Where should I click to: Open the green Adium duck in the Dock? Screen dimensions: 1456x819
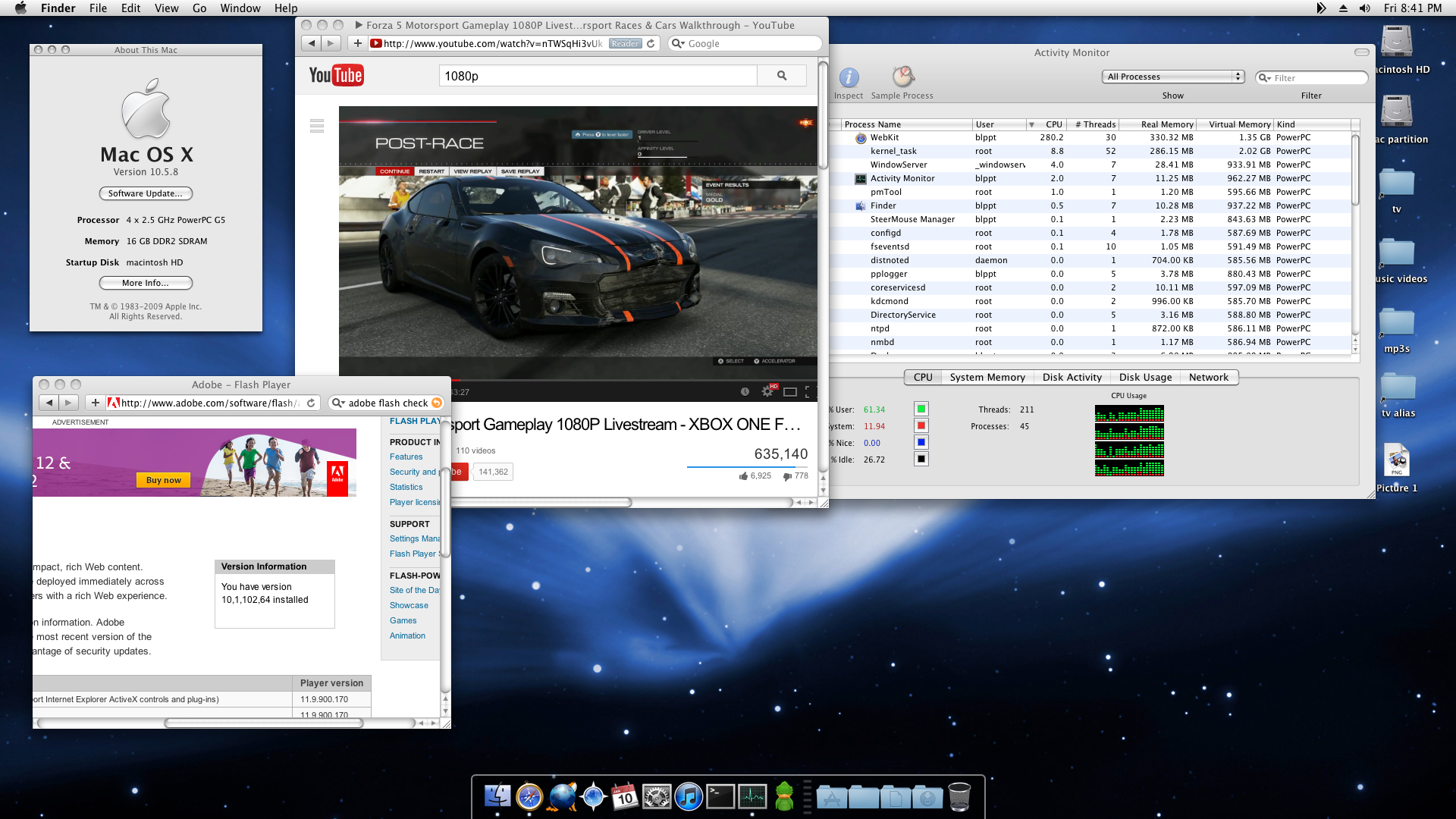[x=784, y=797]
